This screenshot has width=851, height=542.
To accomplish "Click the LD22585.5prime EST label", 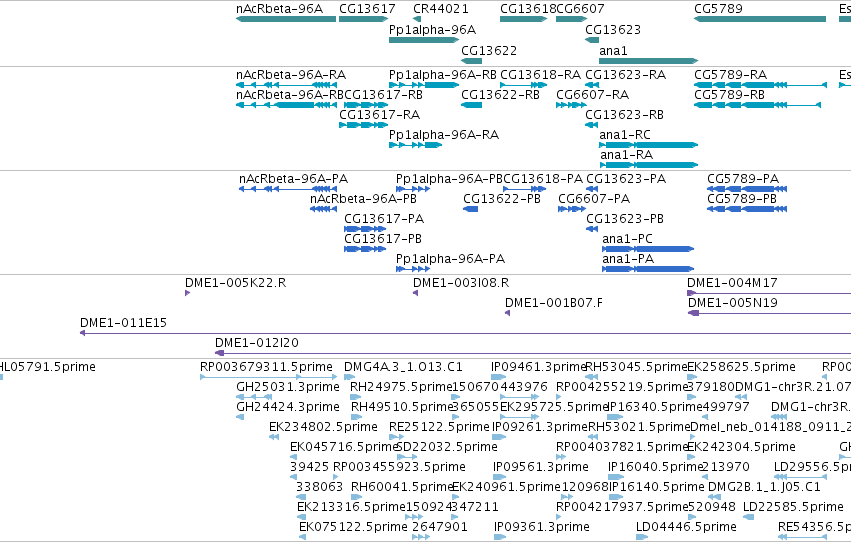I will point(793,507).
